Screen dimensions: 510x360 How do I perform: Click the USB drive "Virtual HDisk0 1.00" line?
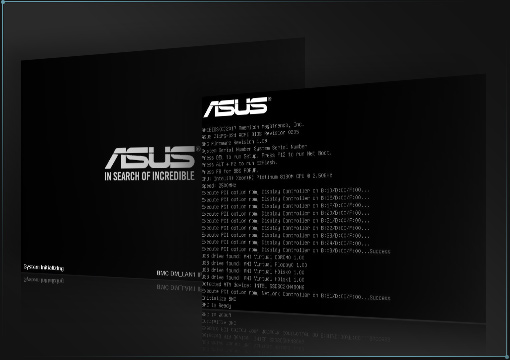pos(253,271)
